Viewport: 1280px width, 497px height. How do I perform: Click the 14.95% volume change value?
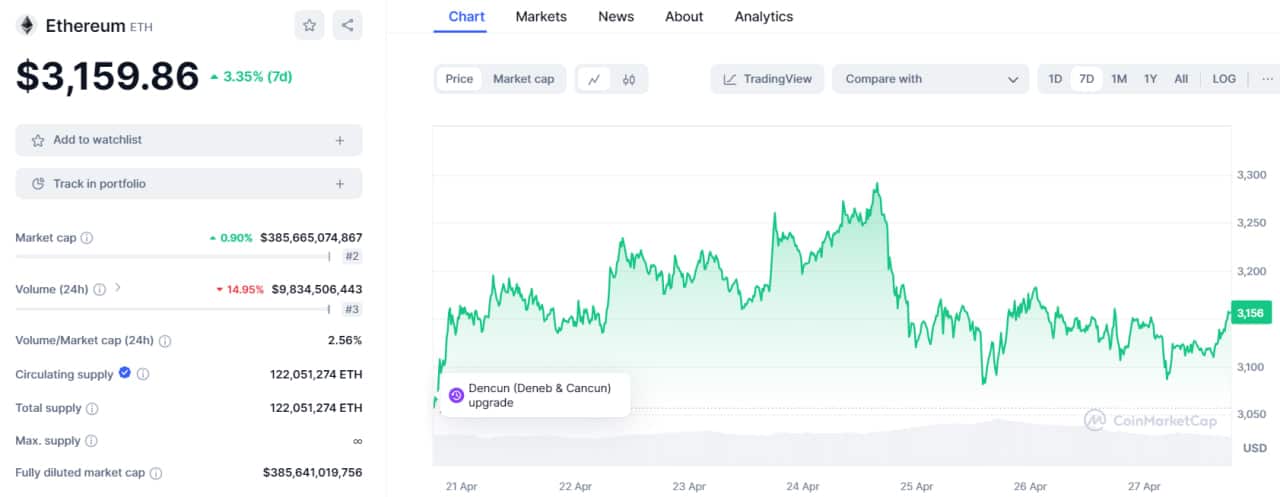240,290
